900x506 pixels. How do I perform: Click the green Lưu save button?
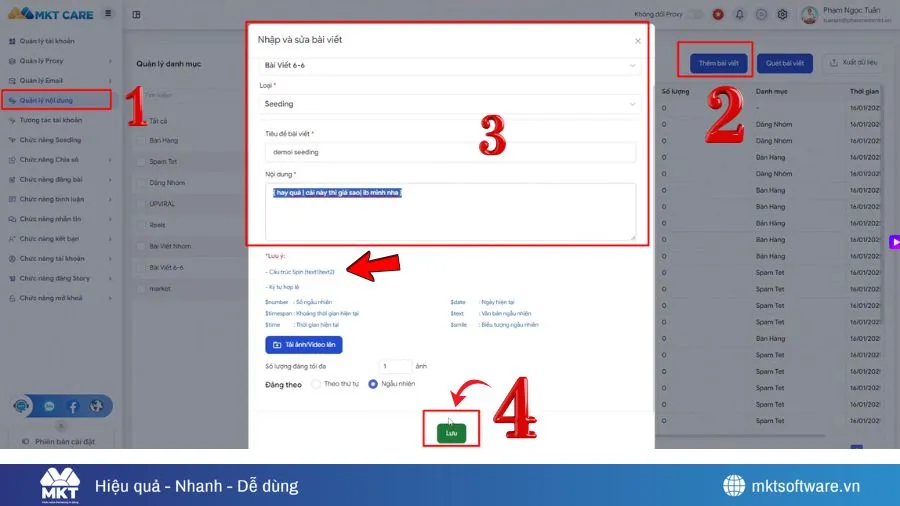[451, 433]
